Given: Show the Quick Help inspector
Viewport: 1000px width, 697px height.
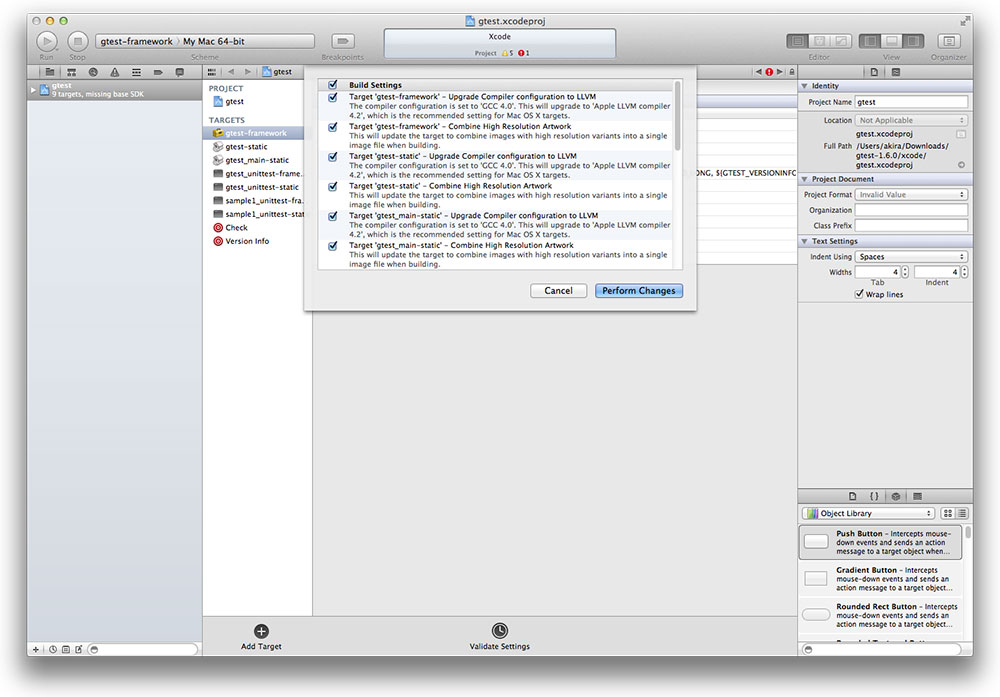Looking at the screenshot, I should [896, 72].
